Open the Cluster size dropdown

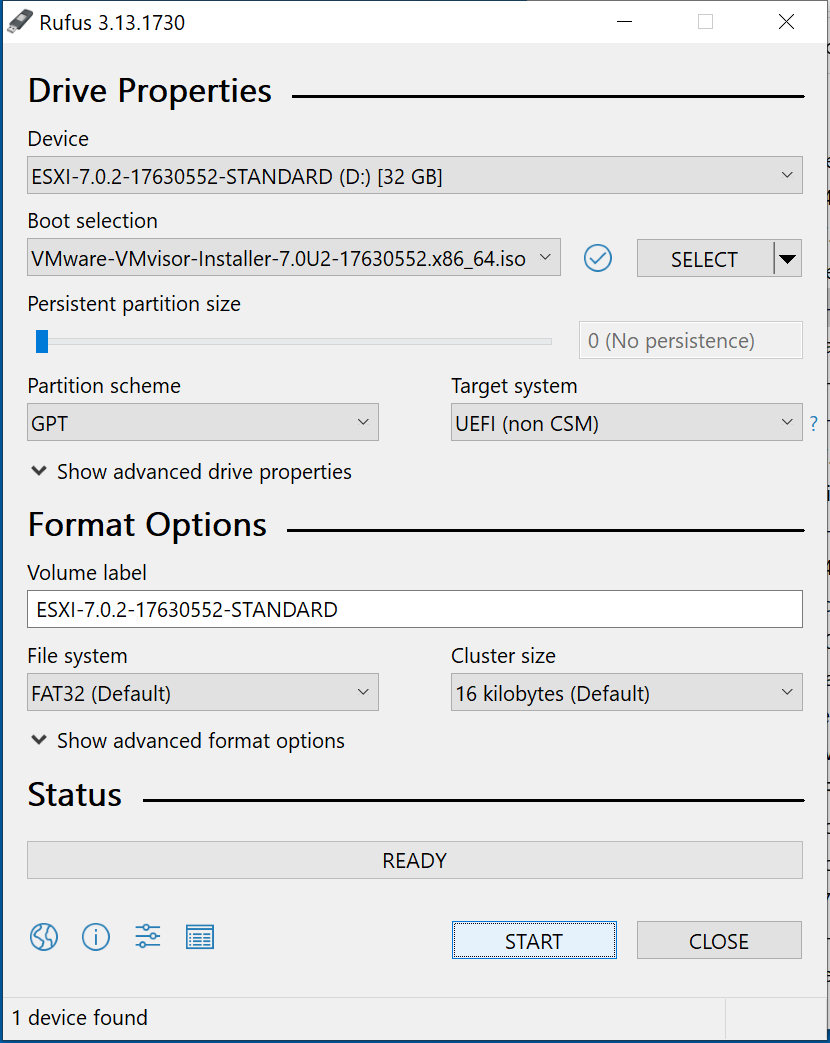coord(626,692)
